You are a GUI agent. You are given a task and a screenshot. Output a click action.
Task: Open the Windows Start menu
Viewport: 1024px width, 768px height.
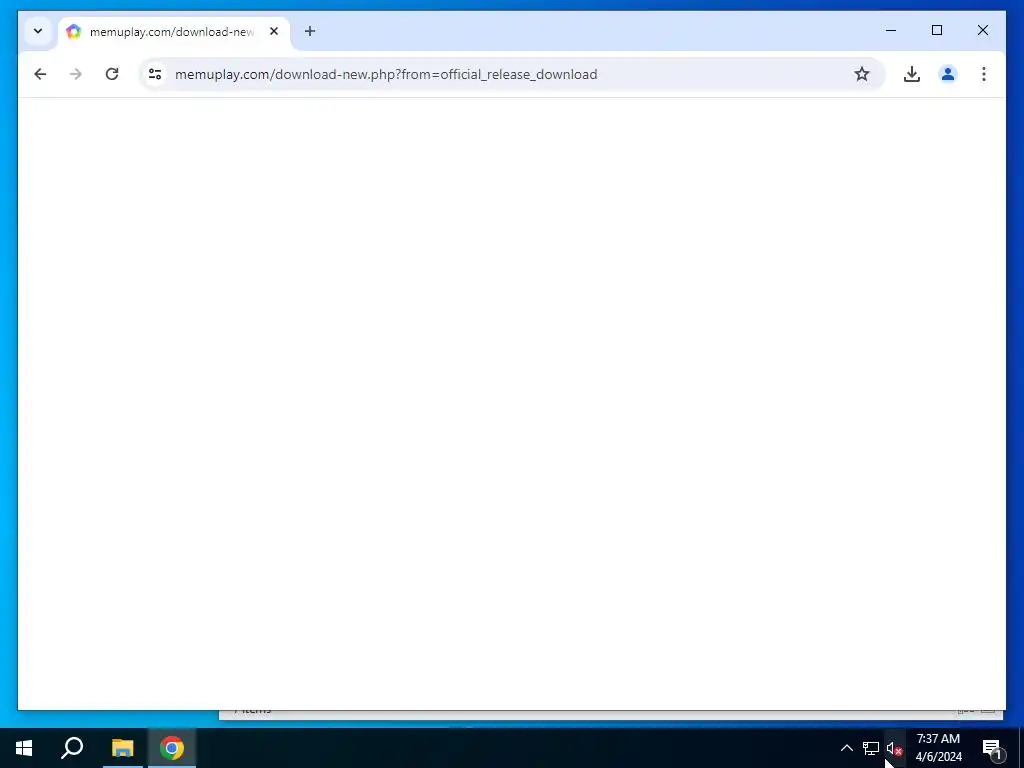(x=24, y=748)
